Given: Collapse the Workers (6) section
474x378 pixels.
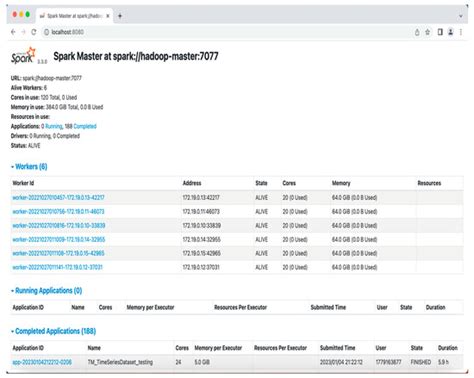Looking at the screenshot, I should tap(29, 167).
